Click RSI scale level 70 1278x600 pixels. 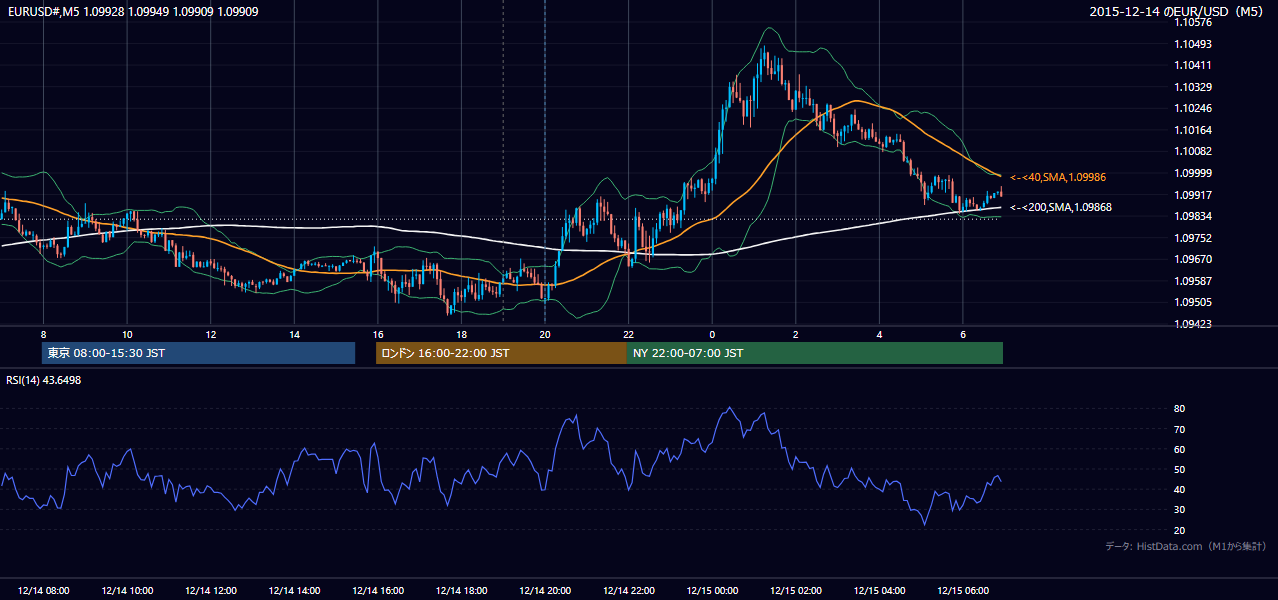point(1179,429)
